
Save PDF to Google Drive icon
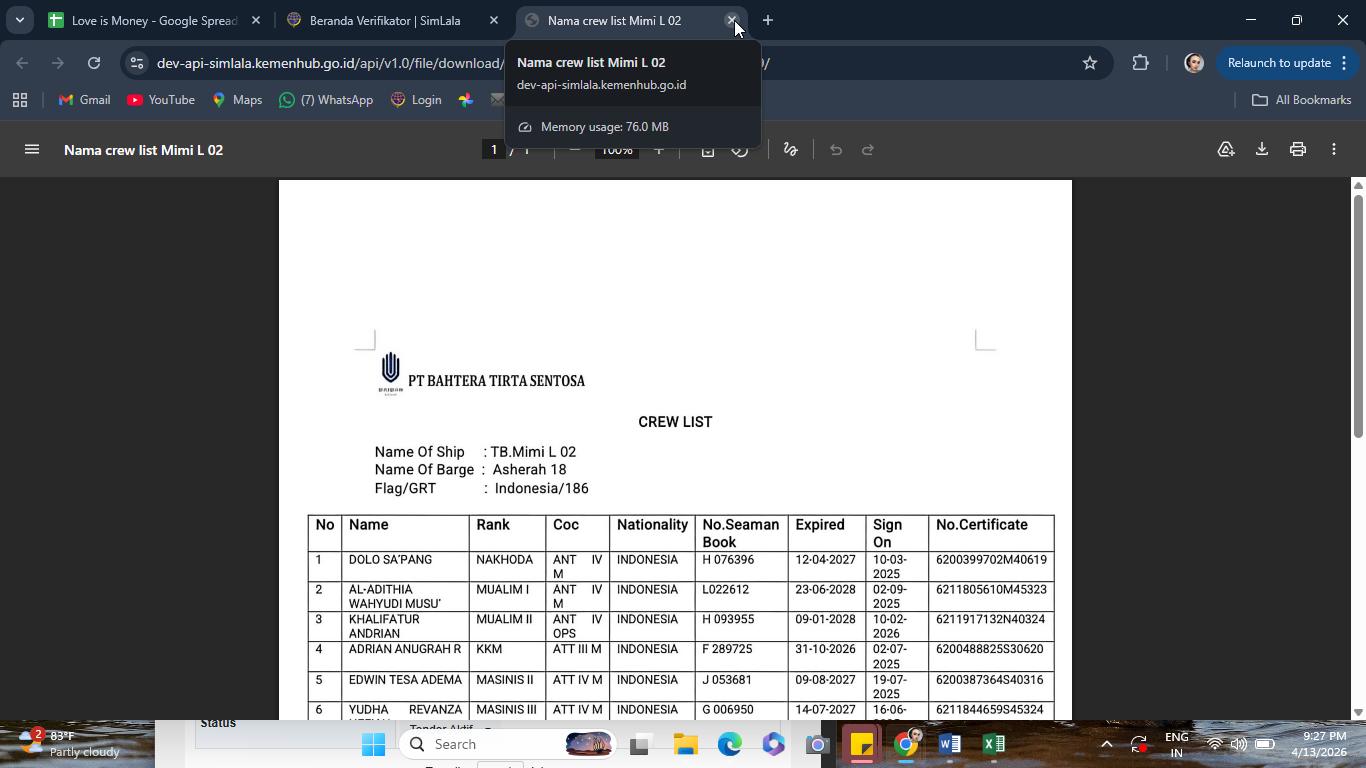pyautogui.click(x=1226, y=150)
